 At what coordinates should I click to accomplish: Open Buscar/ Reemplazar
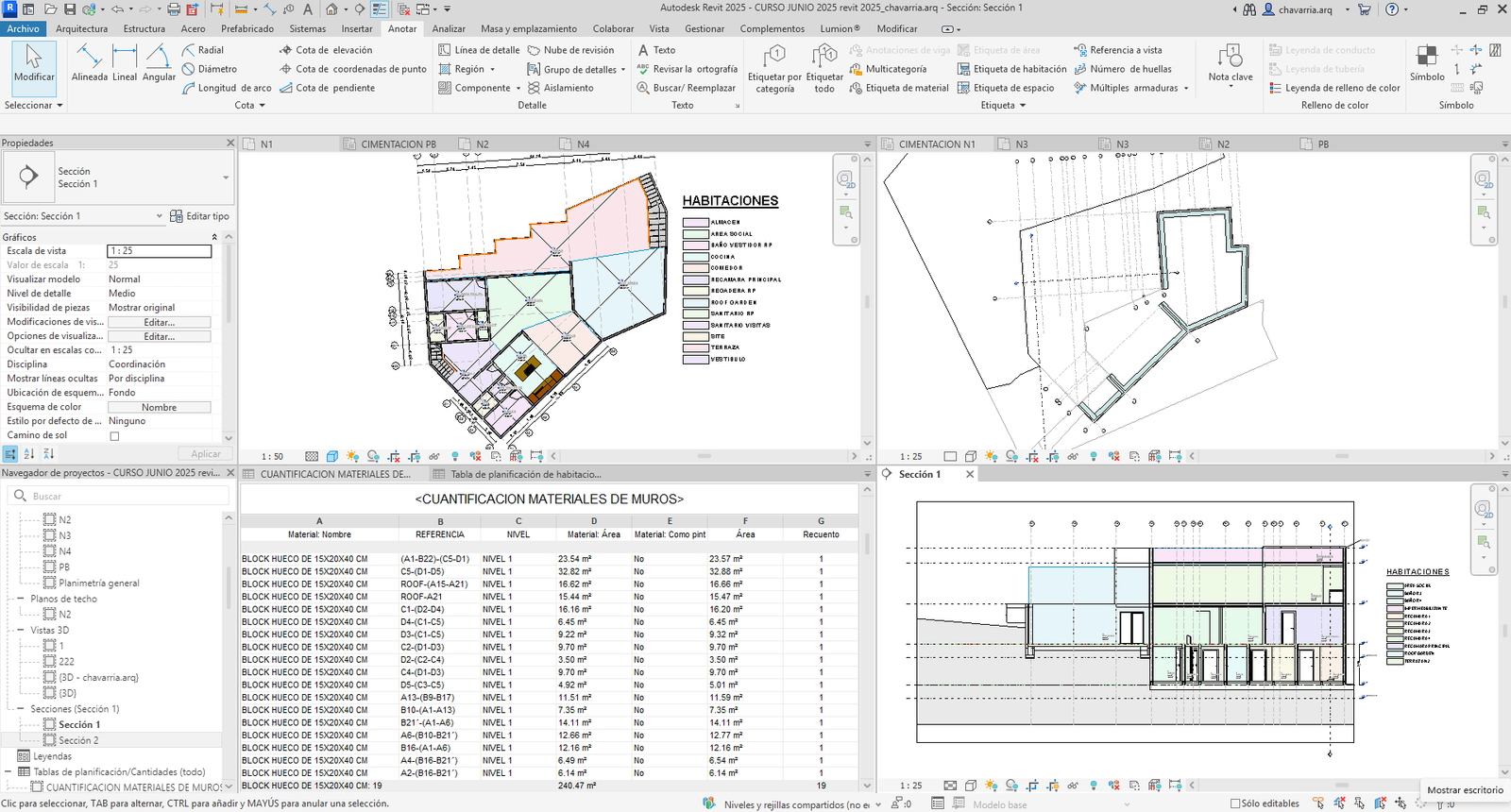click(687, 88)
